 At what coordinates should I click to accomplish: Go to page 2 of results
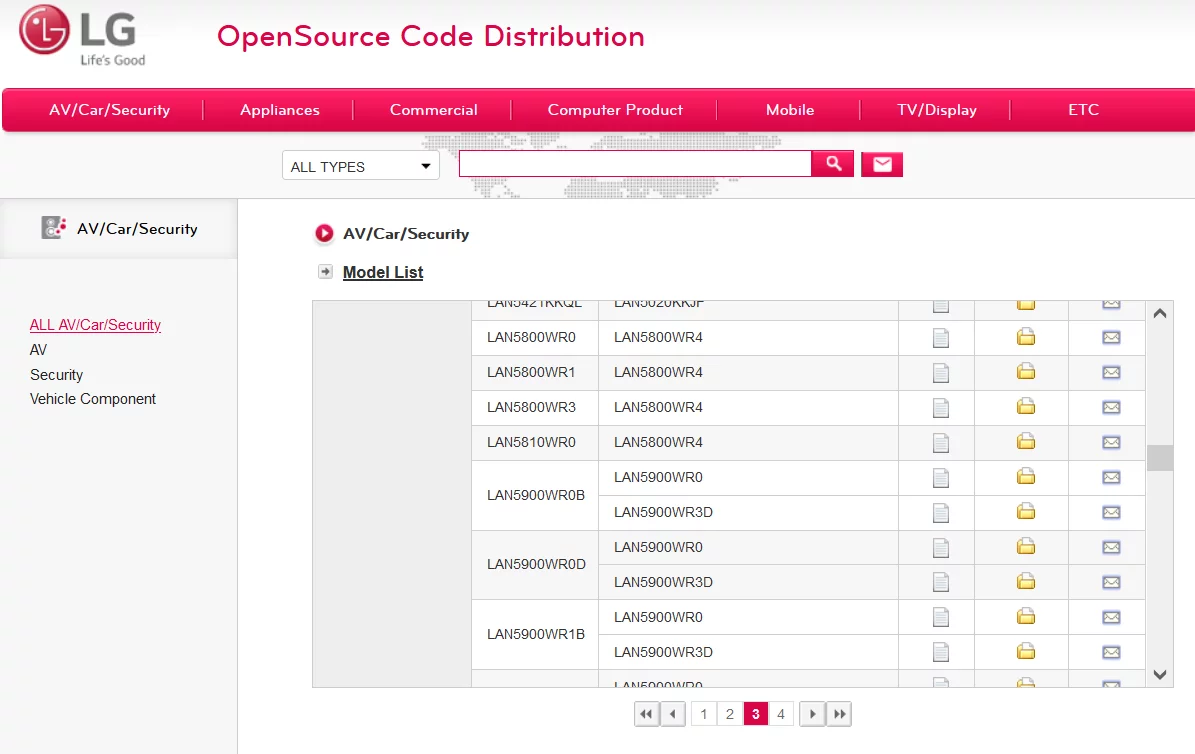click(x=729, y=714)
